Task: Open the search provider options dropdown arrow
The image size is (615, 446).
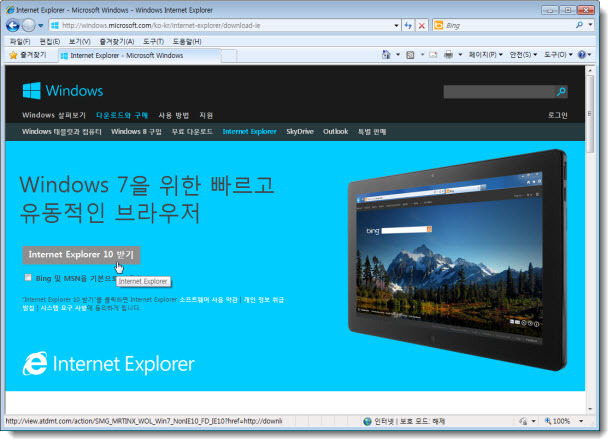Action: pos(590,25)
